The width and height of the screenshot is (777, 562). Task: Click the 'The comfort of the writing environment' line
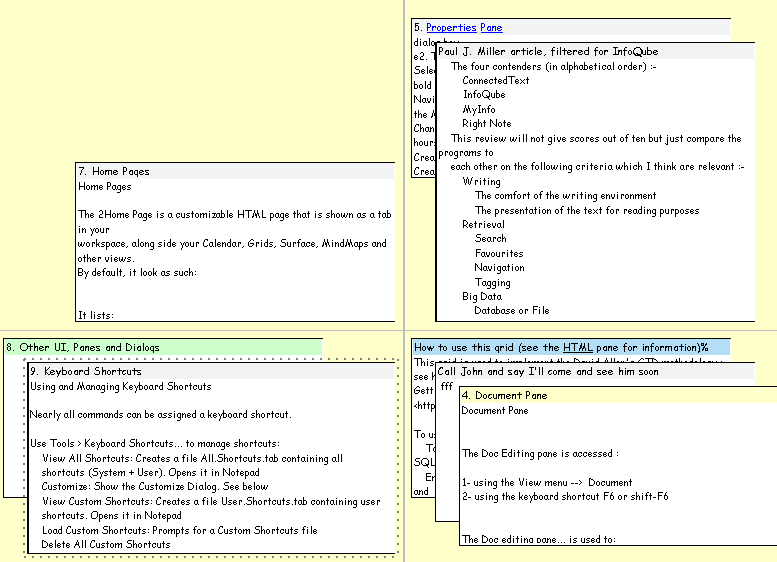click(565, 196)
